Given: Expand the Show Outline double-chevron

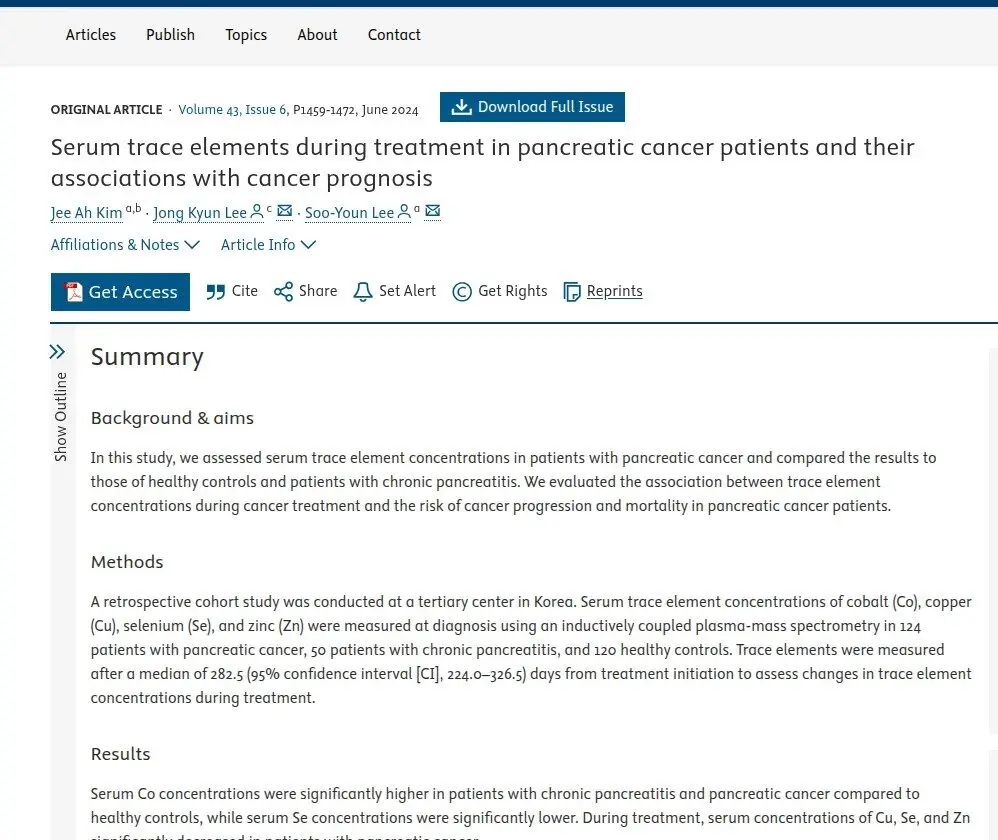Looking at the screenshot, I should click(57, 351).
